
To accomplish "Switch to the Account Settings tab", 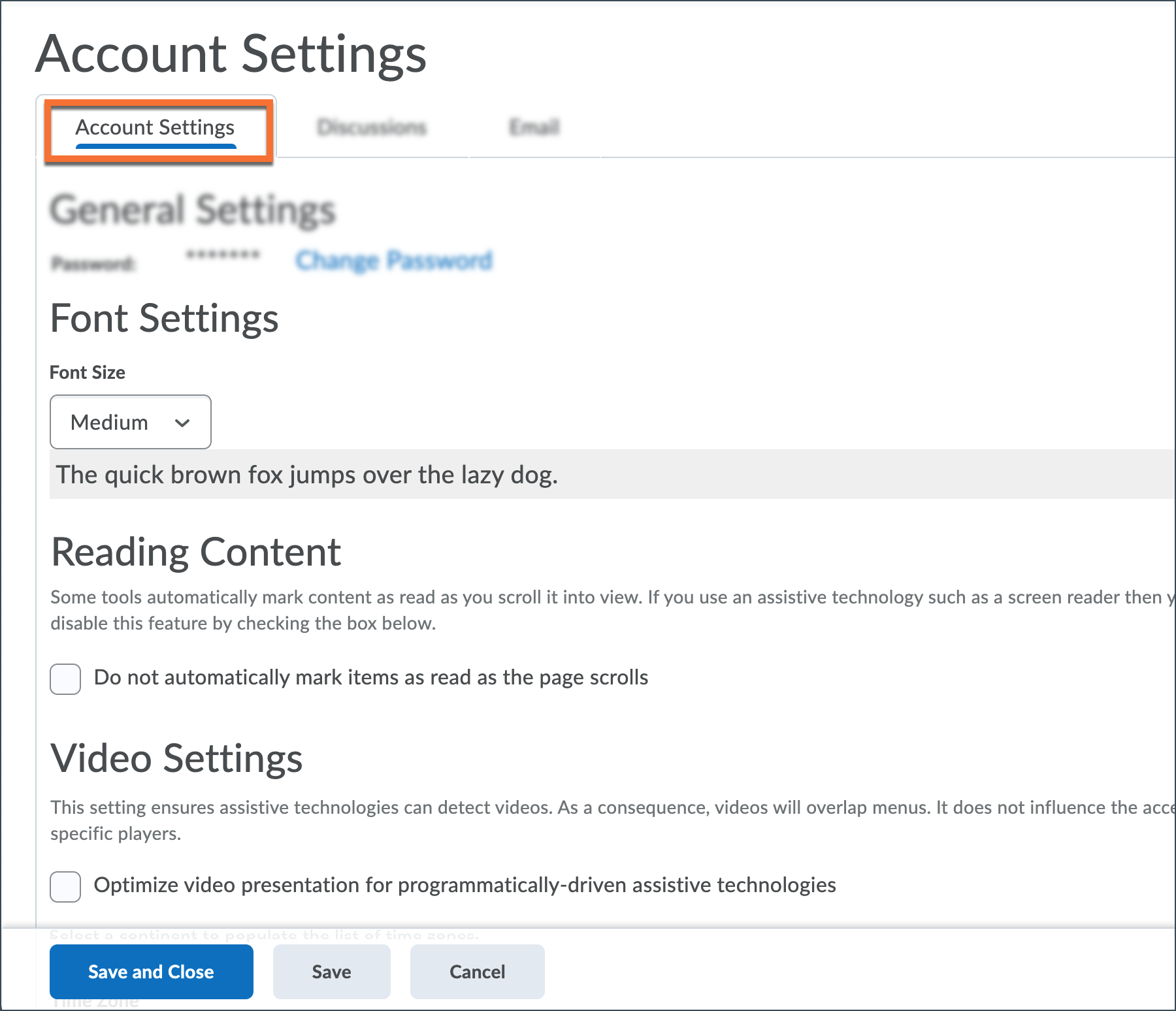I will point(155,127).
